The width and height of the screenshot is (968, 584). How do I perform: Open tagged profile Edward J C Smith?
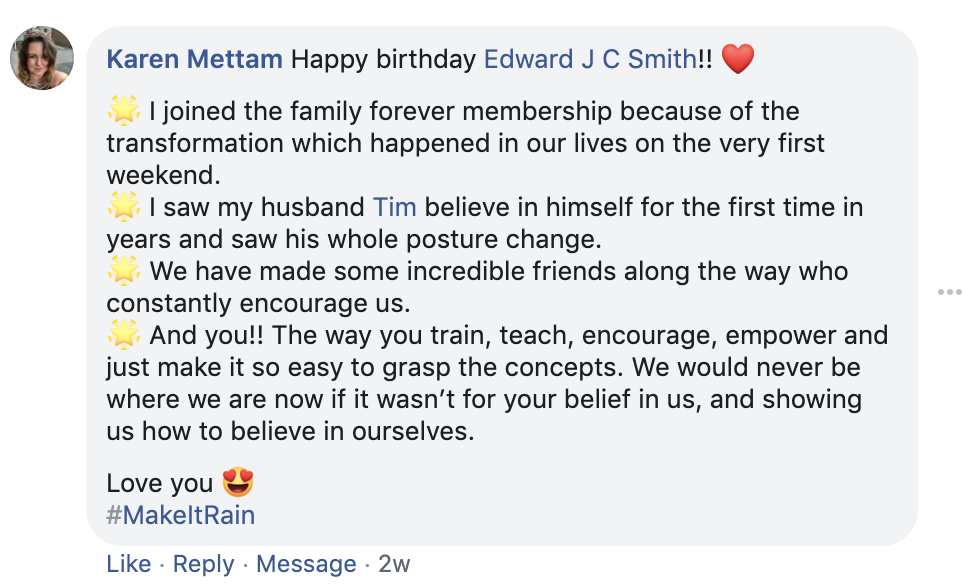click(x=589, y=59)
